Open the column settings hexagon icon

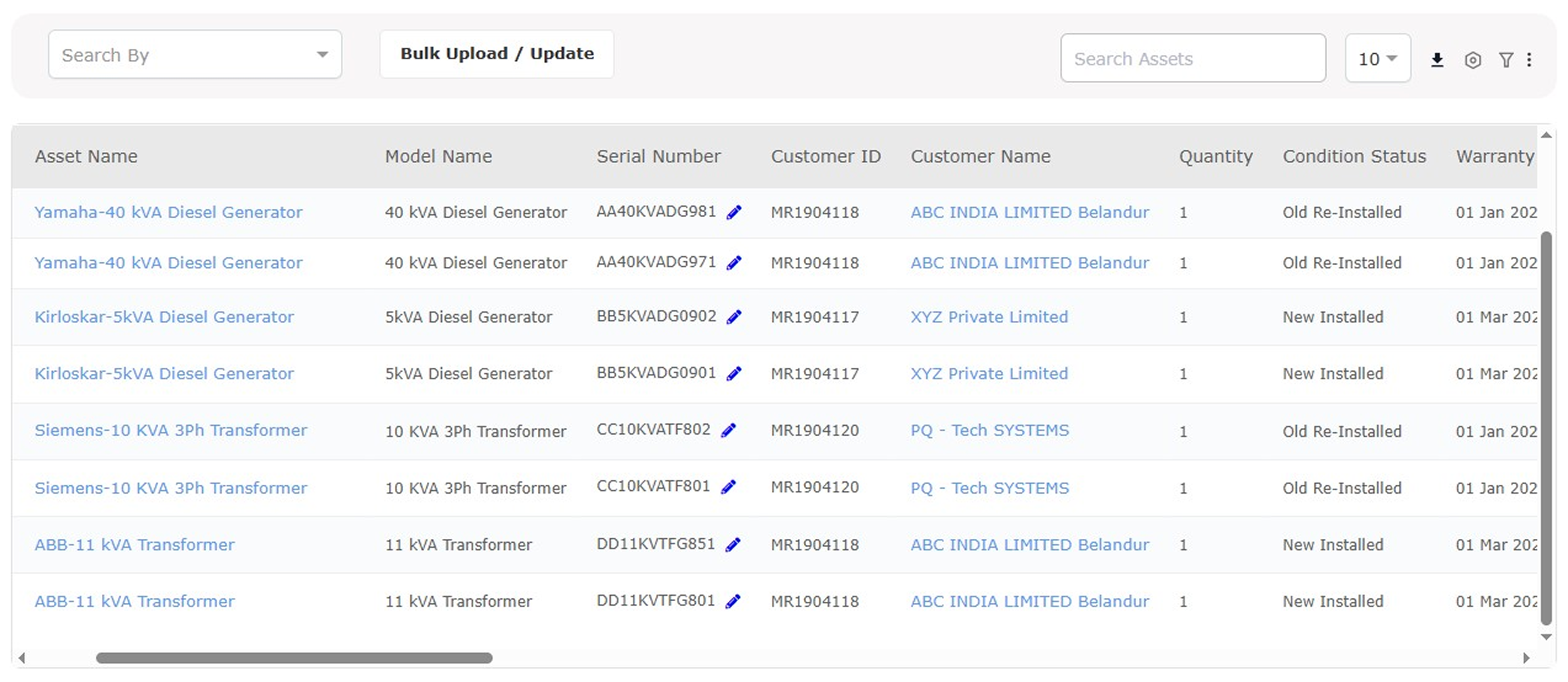pos(1472,60)
